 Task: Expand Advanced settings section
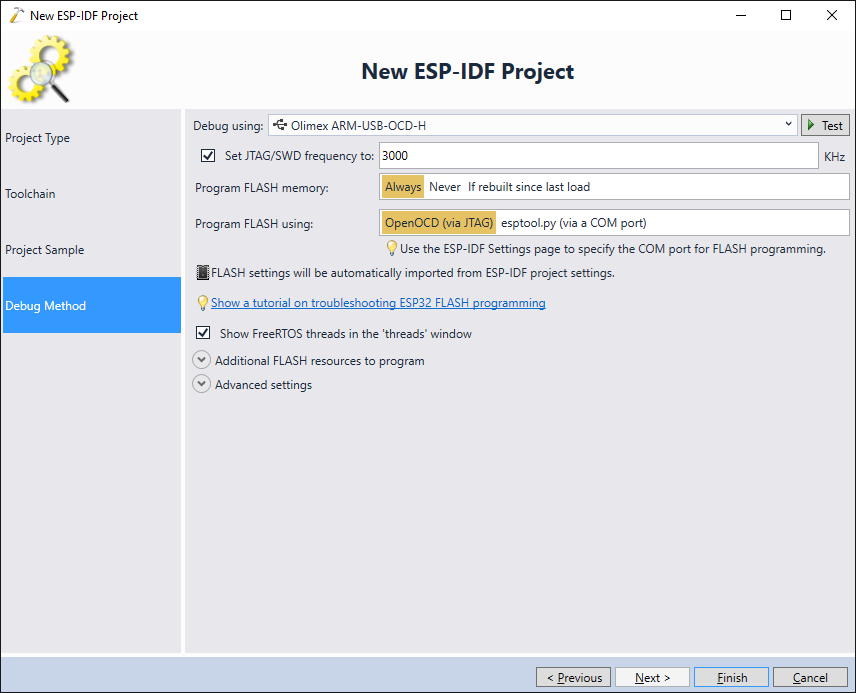click(201, 384)
